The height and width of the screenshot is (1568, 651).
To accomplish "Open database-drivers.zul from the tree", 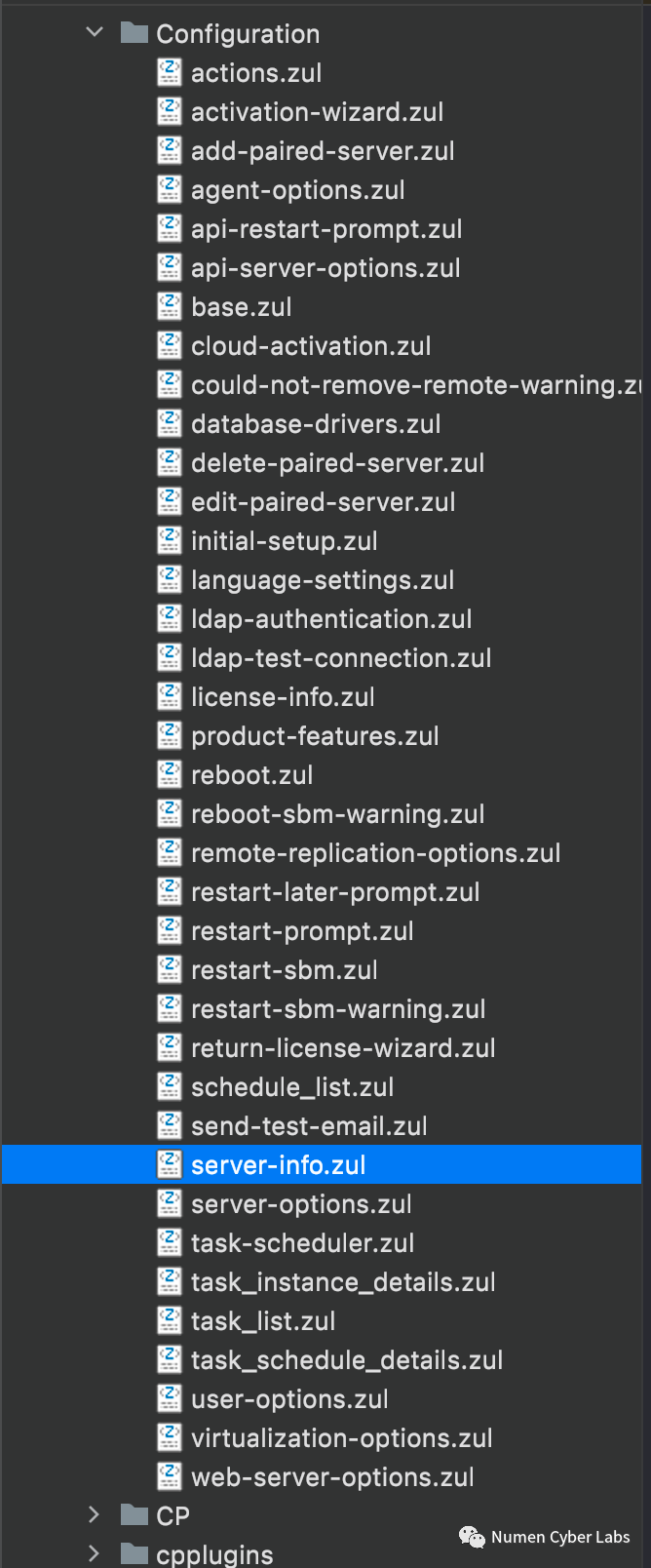I will (317, 423).
